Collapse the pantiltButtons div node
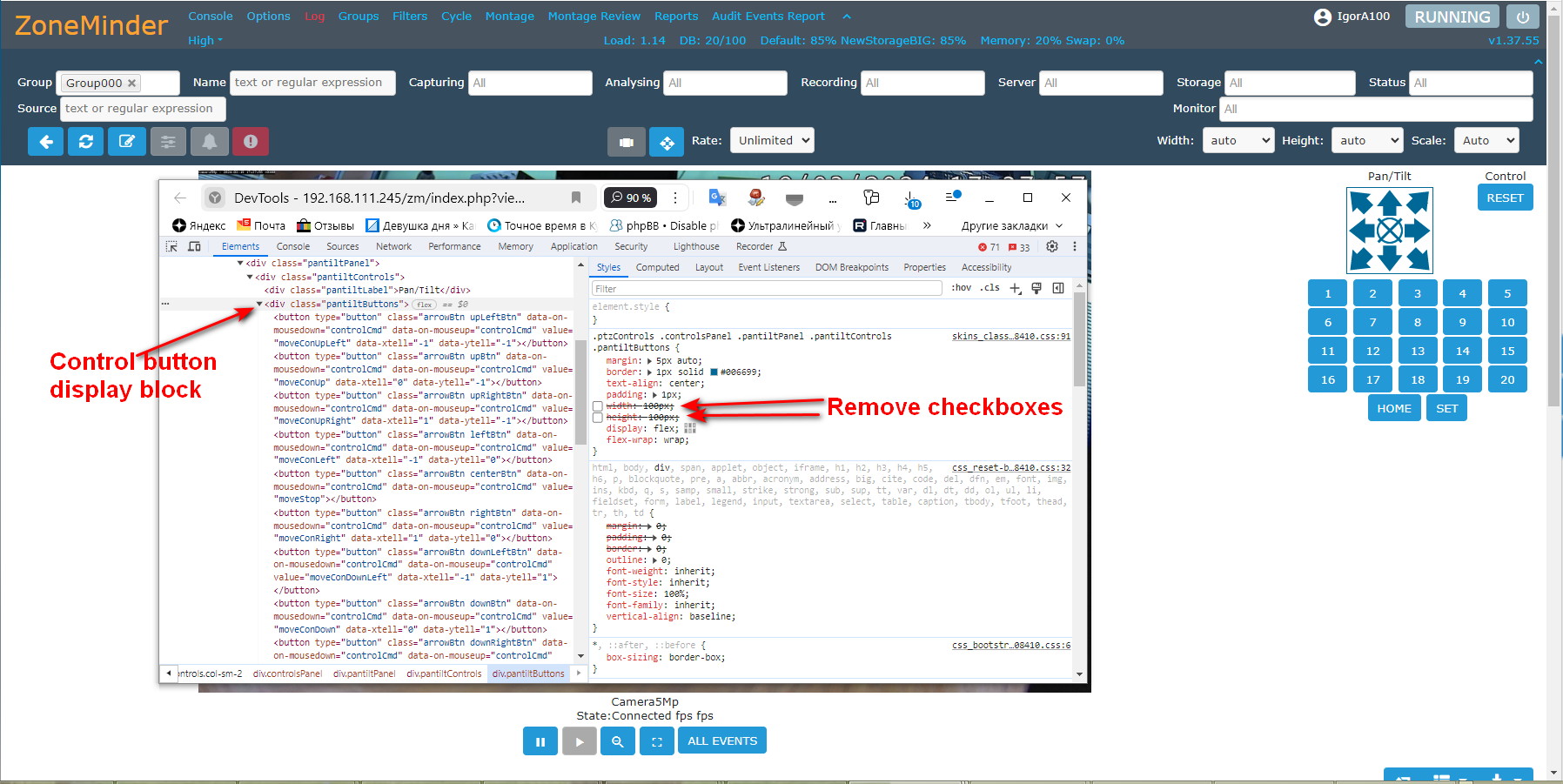The width and height of the screenshot is (1563, 784). pos(259,304)
